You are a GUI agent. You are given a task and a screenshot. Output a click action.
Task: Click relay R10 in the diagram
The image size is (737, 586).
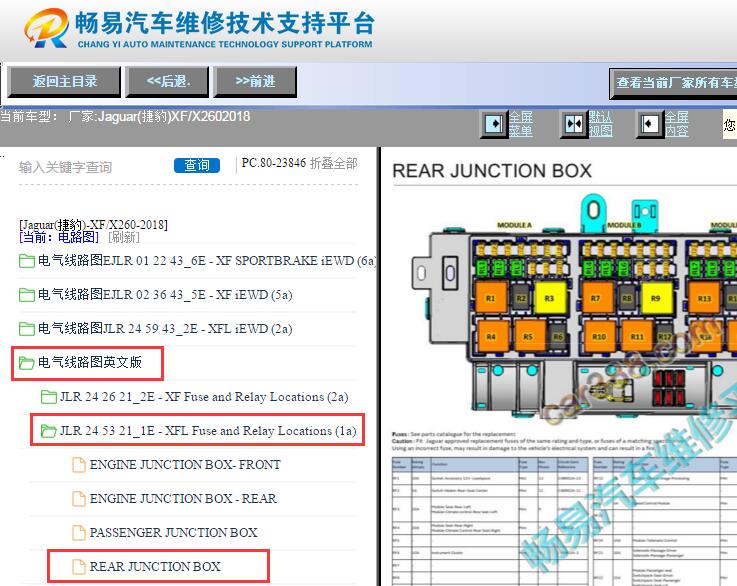pos(599,336)
